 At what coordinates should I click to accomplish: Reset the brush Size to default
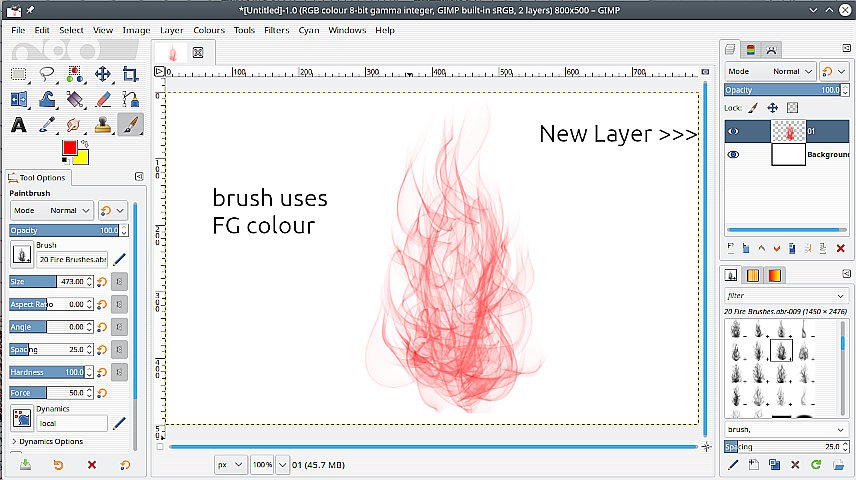(102, 282)
